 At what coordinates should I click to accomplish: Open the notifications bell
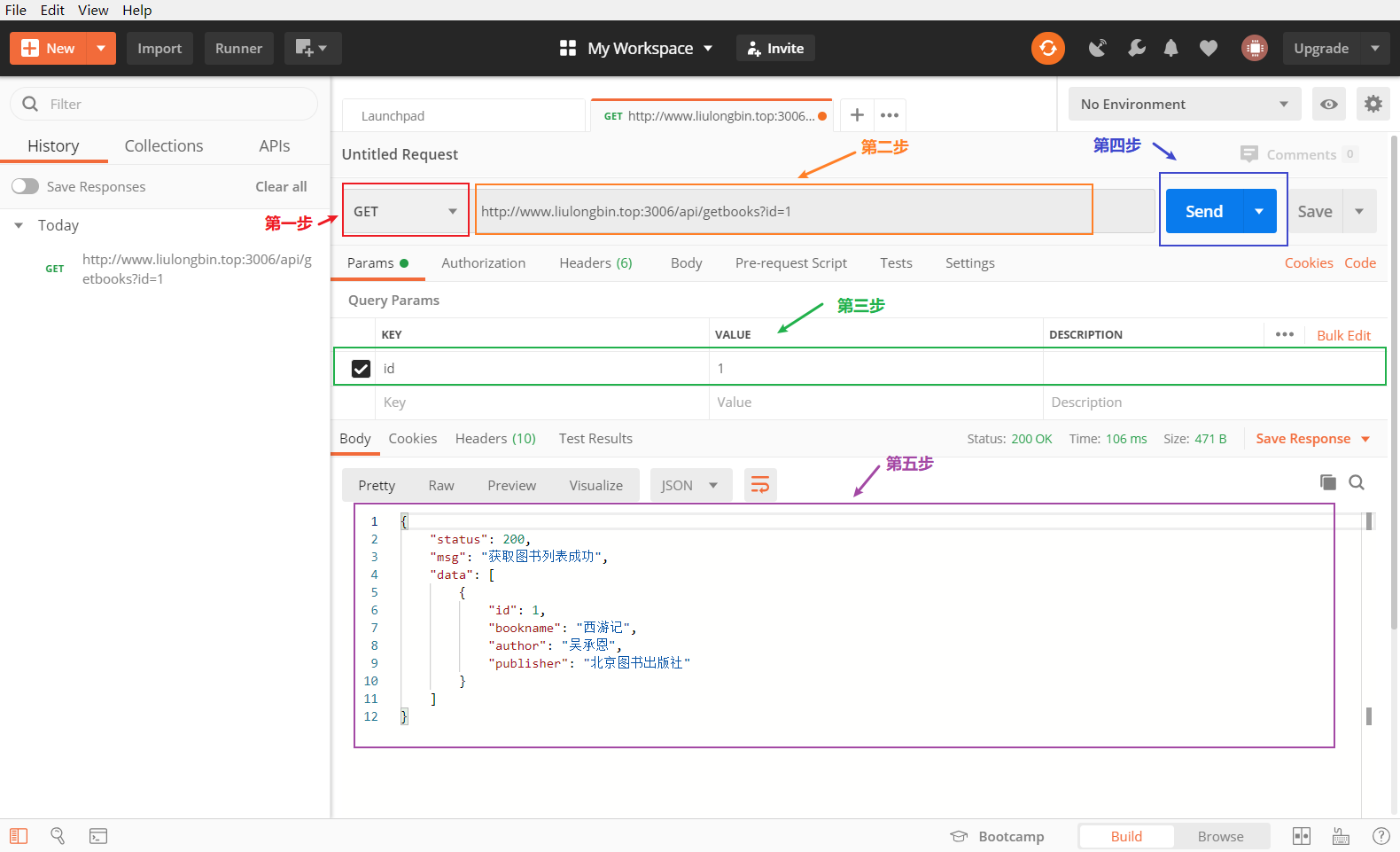coord(1171,48)
